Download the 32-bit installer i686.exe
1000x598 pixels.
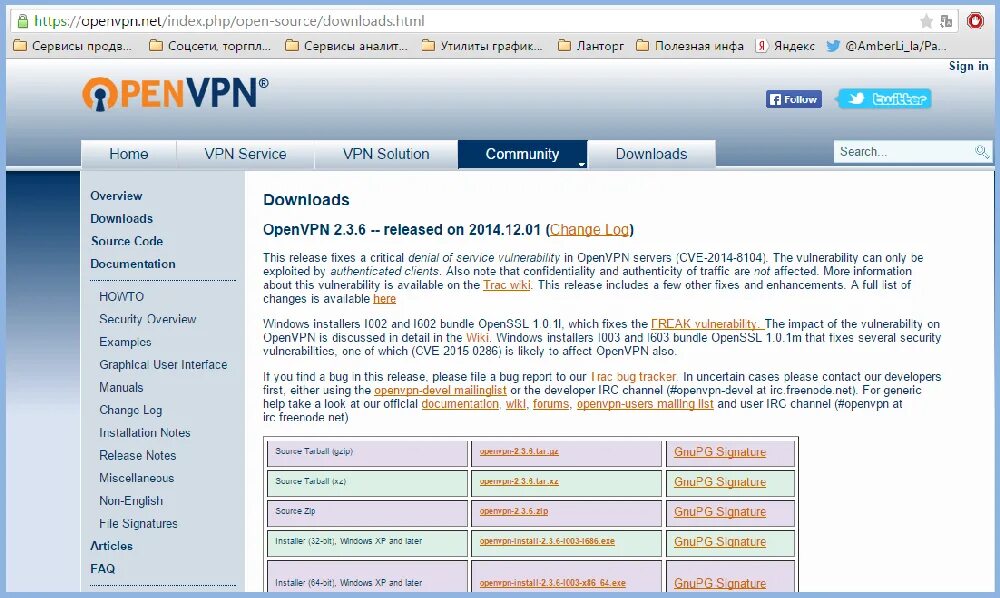click(x=547, y=541)
